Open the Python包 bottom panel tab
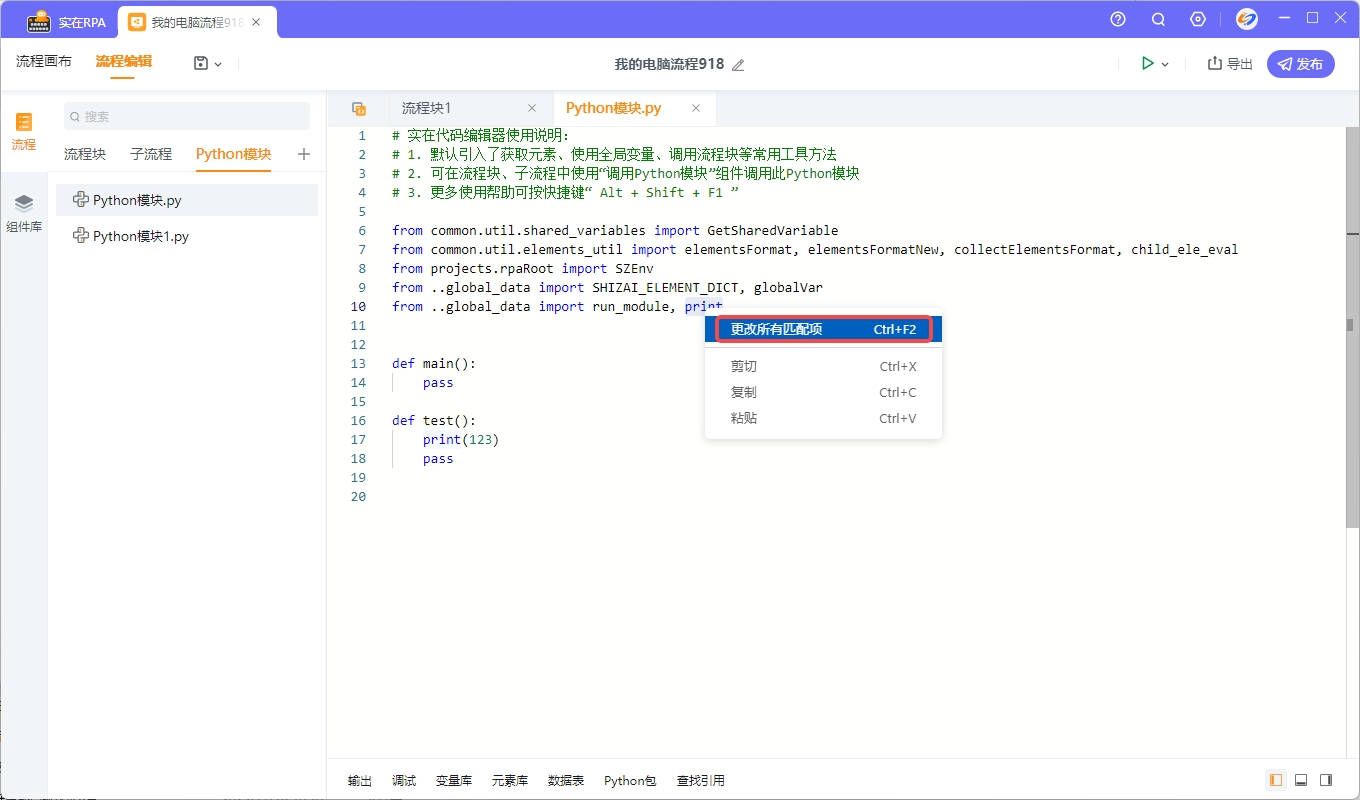Screen dimensions: 1360x800 [630, 781]
